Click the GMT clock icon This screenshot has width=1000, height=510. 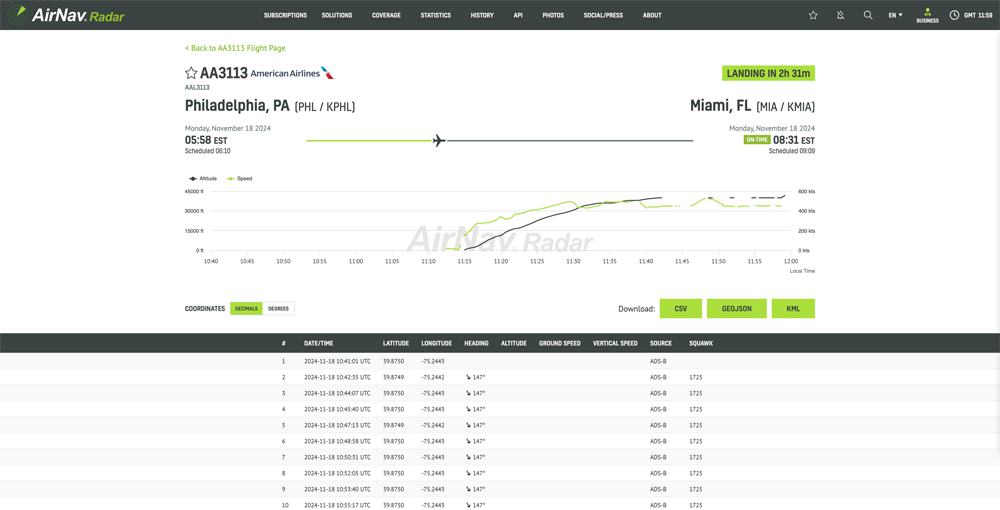954,15
